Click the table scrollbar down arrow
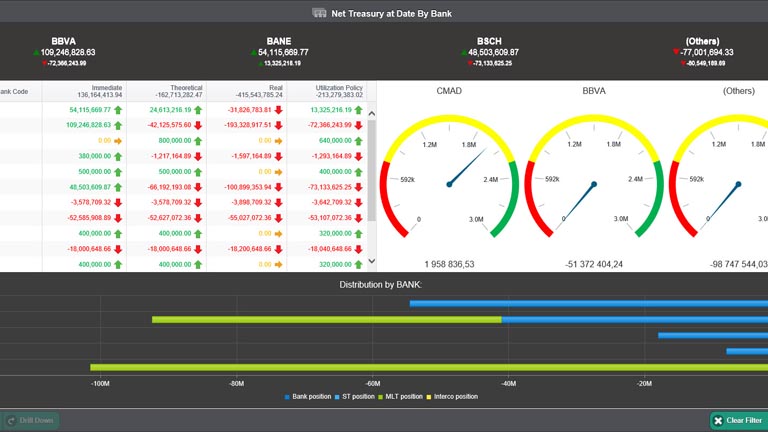 pyautogui.click(x=372, y=261)
